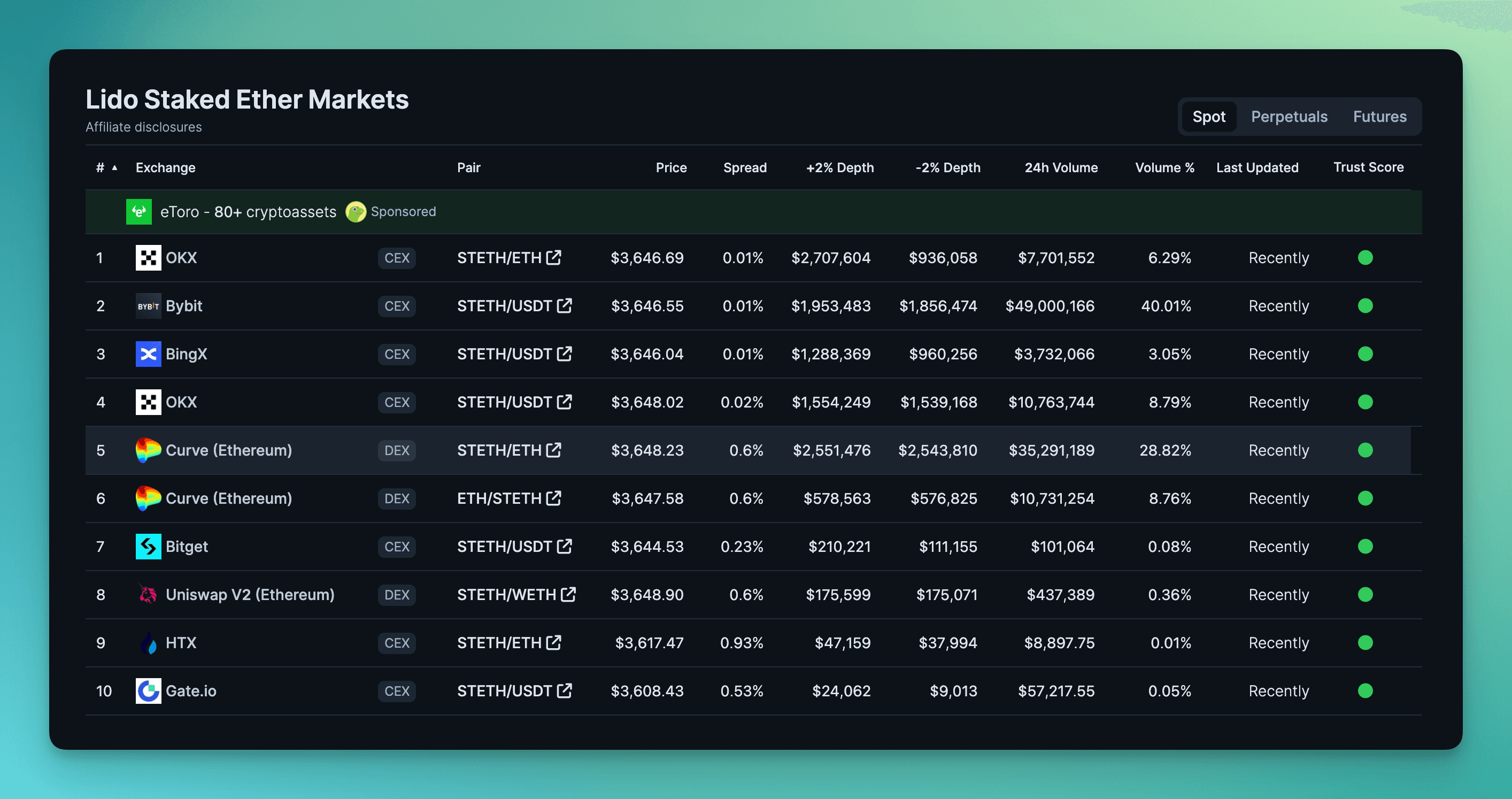Click the CEX tag in the HTX row
The height and width of the screenshot is (799, 1512).
[x=397, y=643]
